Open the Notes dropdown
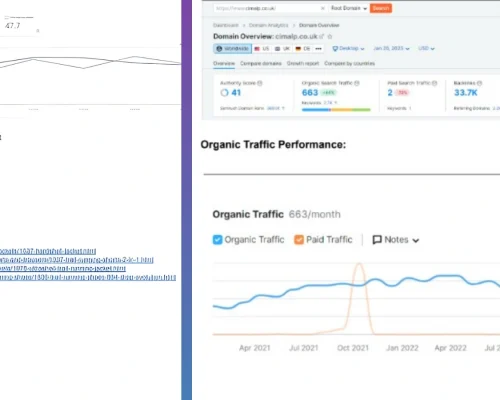The width and height of the screenshot is (500, 400). click(396, 240)
